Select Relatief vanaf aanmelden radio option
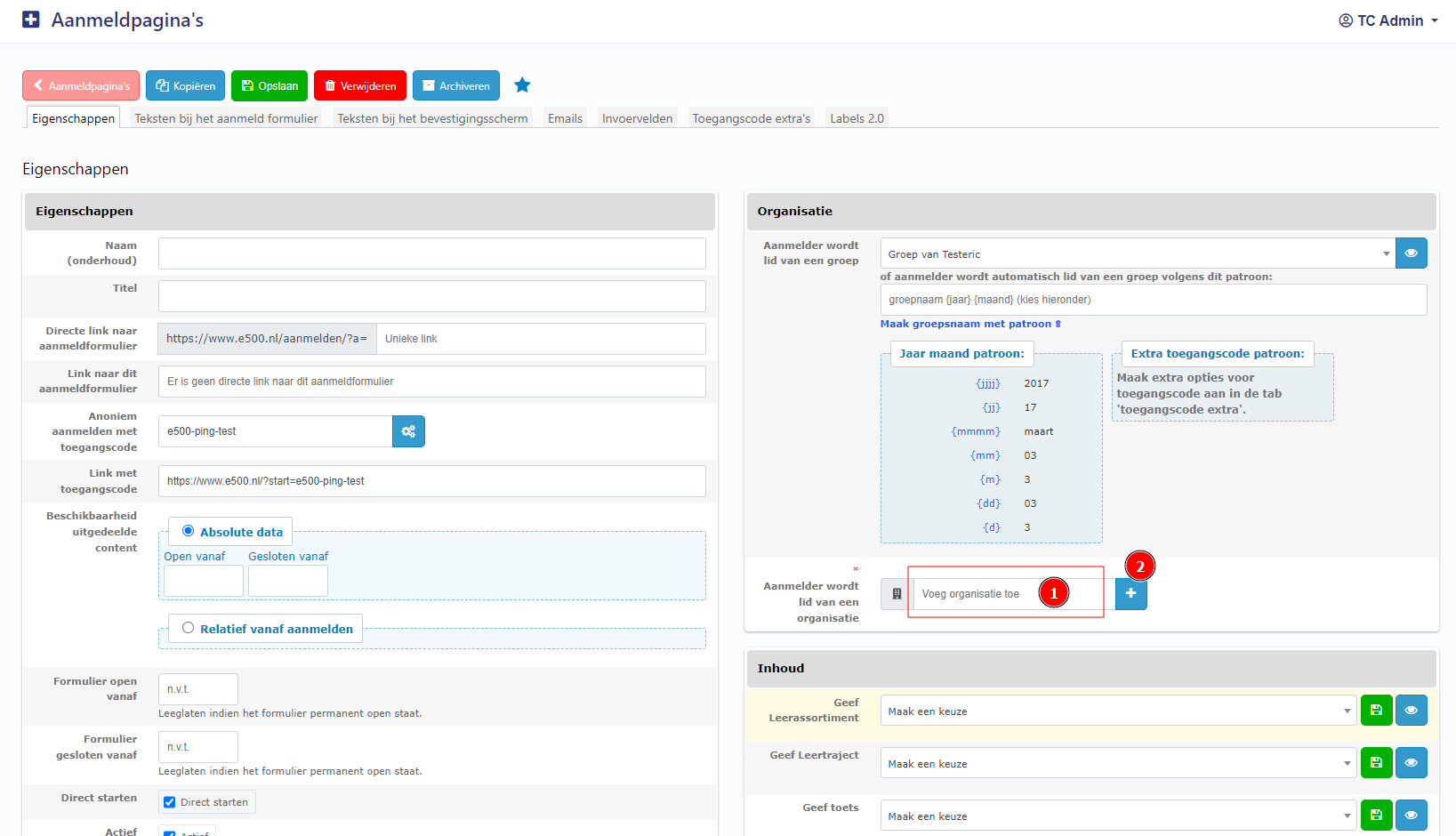The width and height of the screenshot is (1456, 836). (189, 628)
